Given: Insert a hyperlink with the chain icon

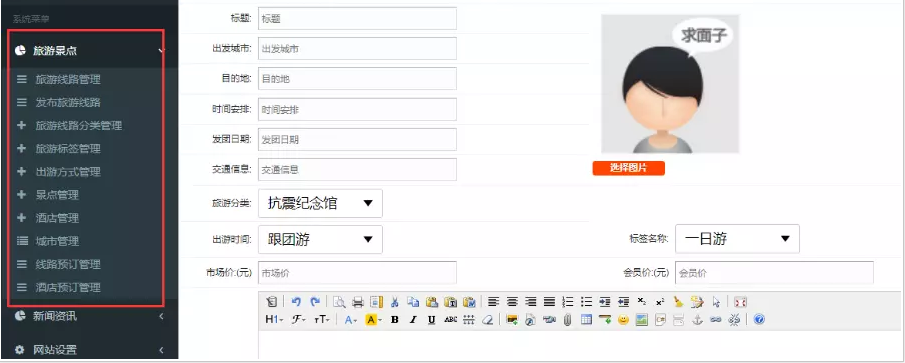Looking at the screenshot, I should coord(716,319).
